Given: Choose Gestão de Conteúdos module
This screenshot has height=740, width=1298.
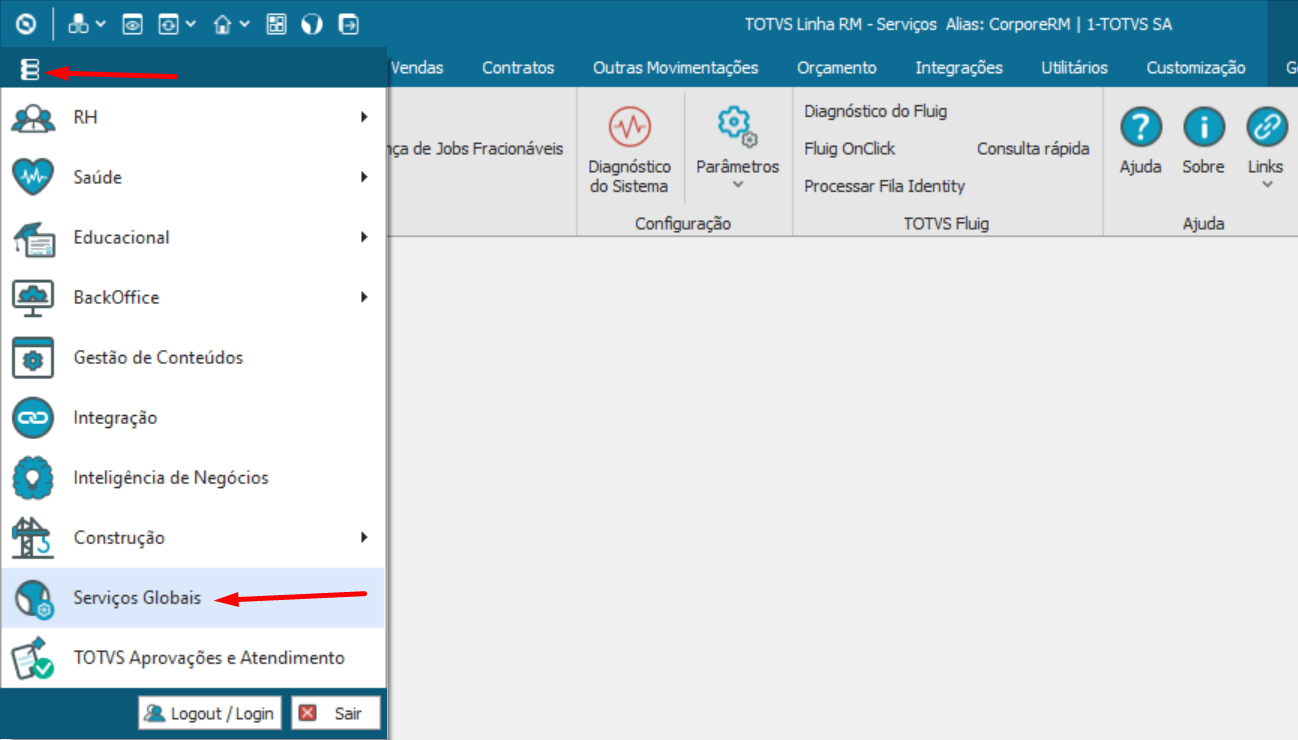Looking at the screenshot, I should click(193, 358).
